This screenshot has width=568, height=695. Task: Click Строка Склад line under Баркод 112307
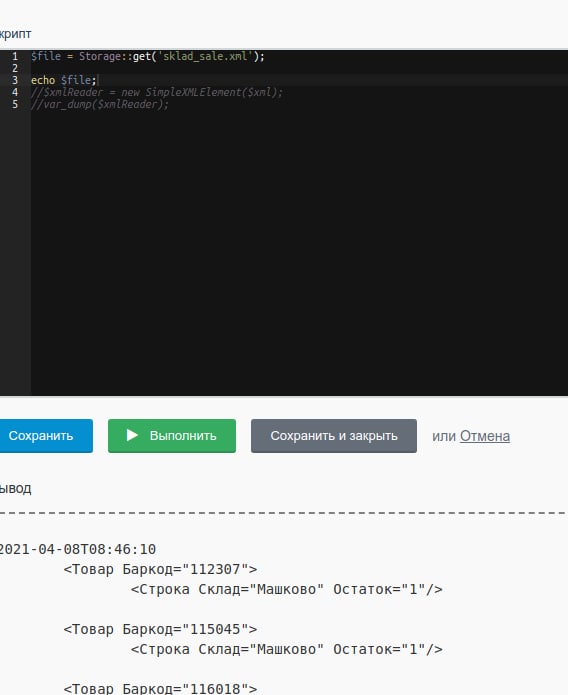click(x=287, y=589)
